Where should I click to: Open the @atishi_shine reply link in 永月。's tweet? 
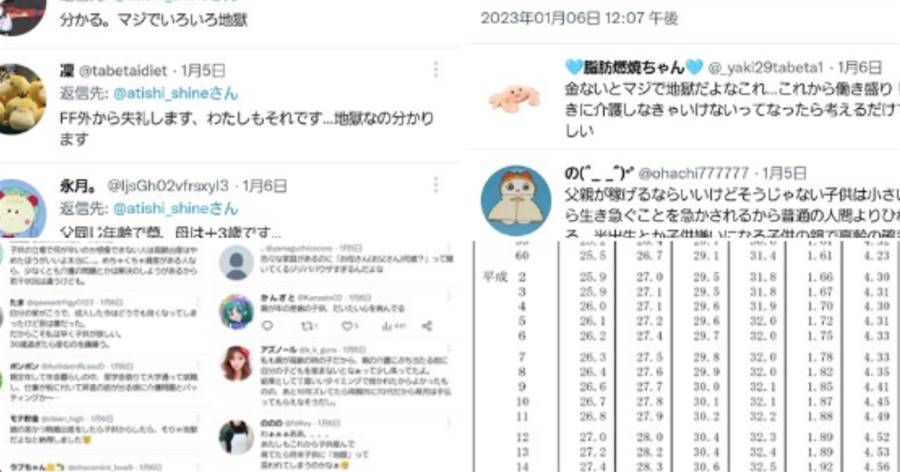176,208
